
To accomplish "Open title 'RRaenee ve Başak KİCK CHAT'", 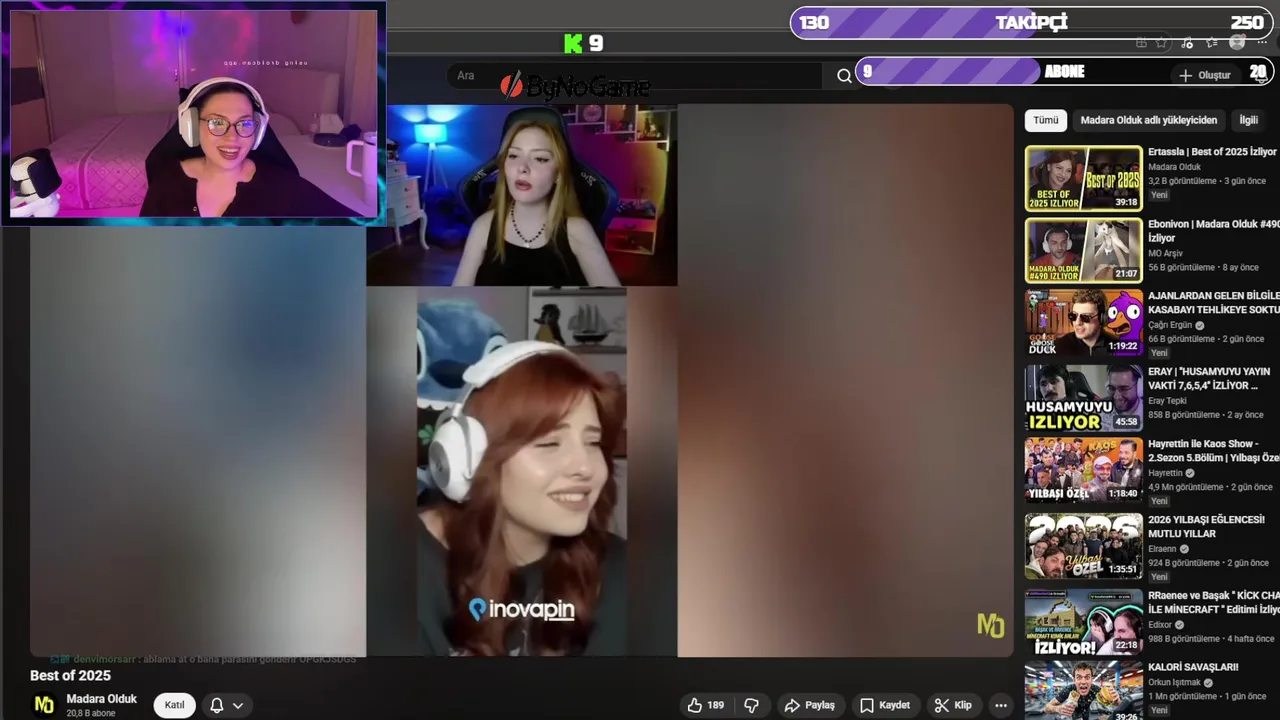I will tap(1214, 603).
